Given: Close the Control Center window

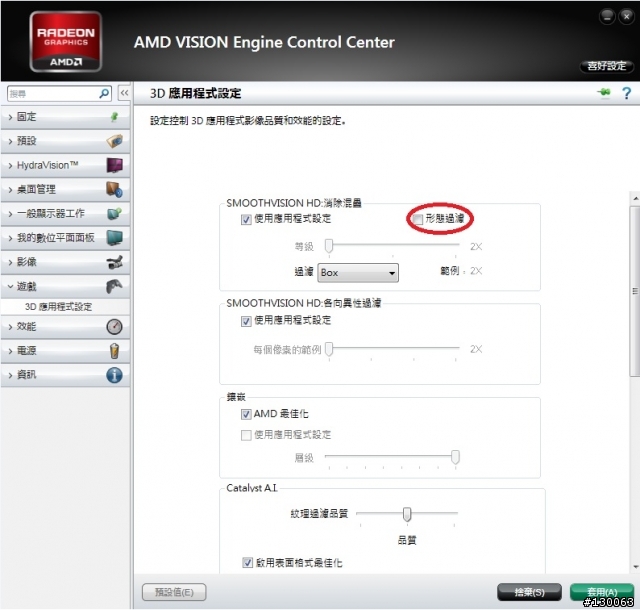Looking at the screenshot, I should tap(626, 17).
